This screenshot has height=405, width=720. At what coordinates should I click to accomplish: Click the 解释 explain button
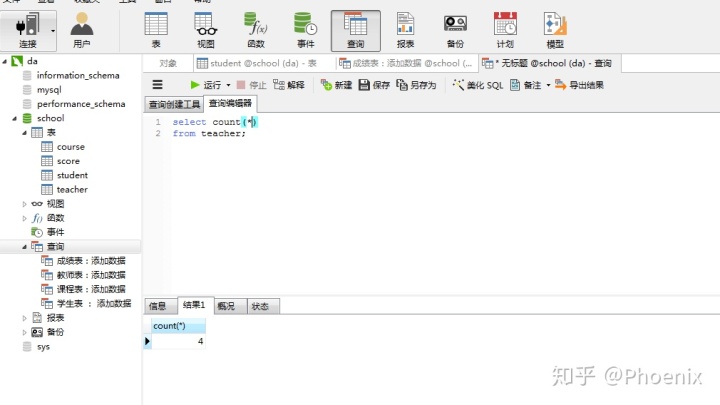click(288, 85)
